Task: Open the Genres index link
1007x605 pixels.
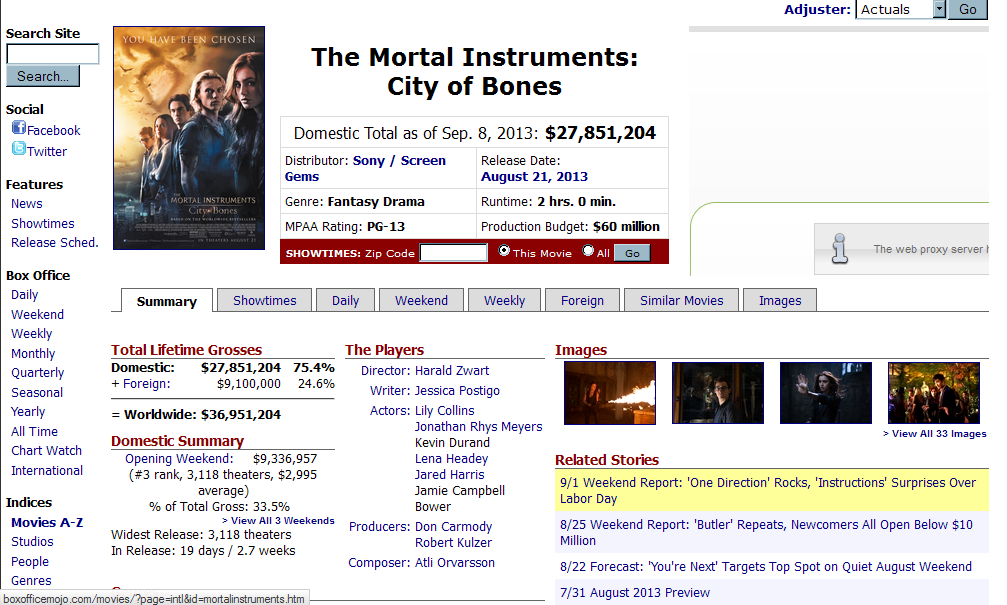Action: coord(31,581)
